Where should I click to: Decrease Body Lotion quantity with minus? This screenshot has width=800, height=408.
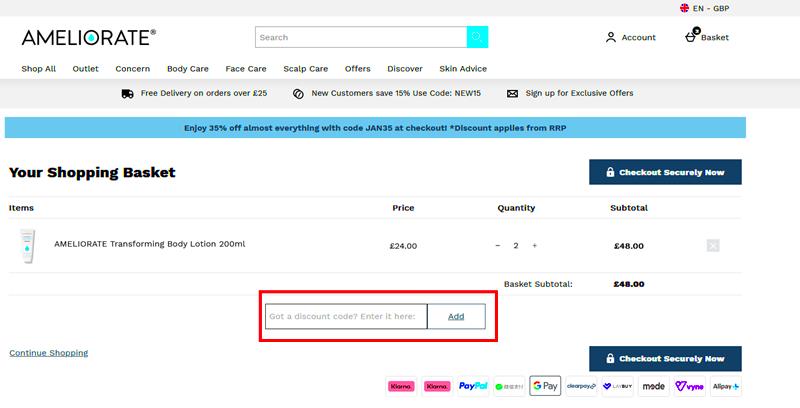(x=498, y=246)
